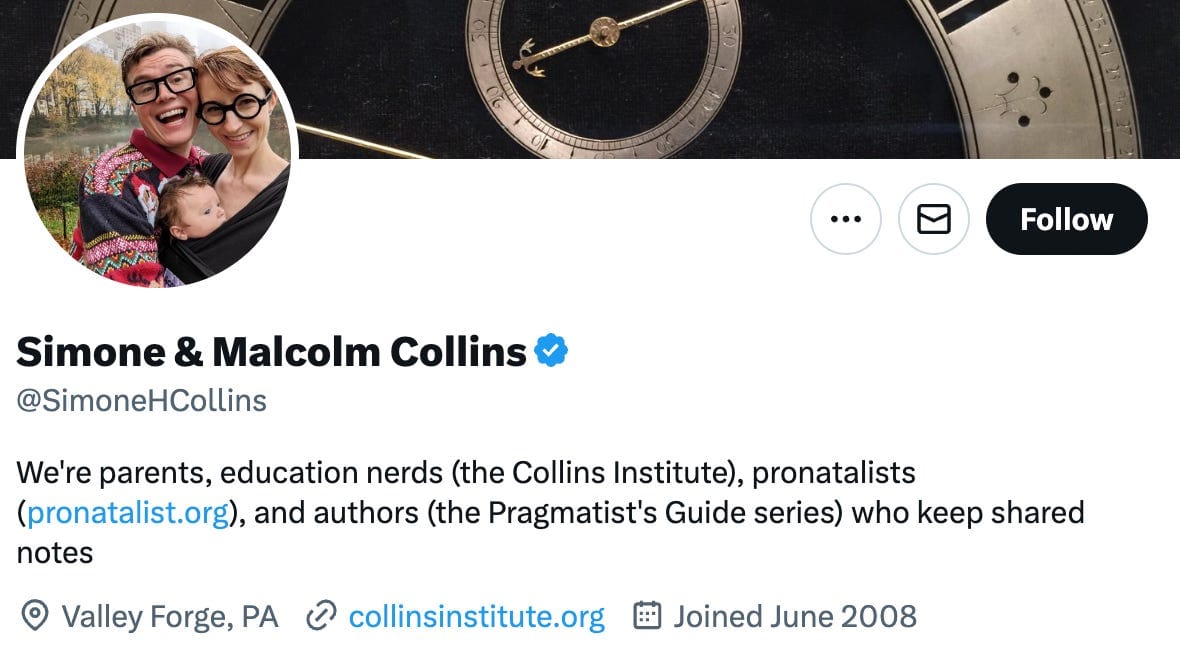Viewport: 1180px width, 664px height.
Task: Click the calendar joined-date icon
Action: tap(648, 616)
